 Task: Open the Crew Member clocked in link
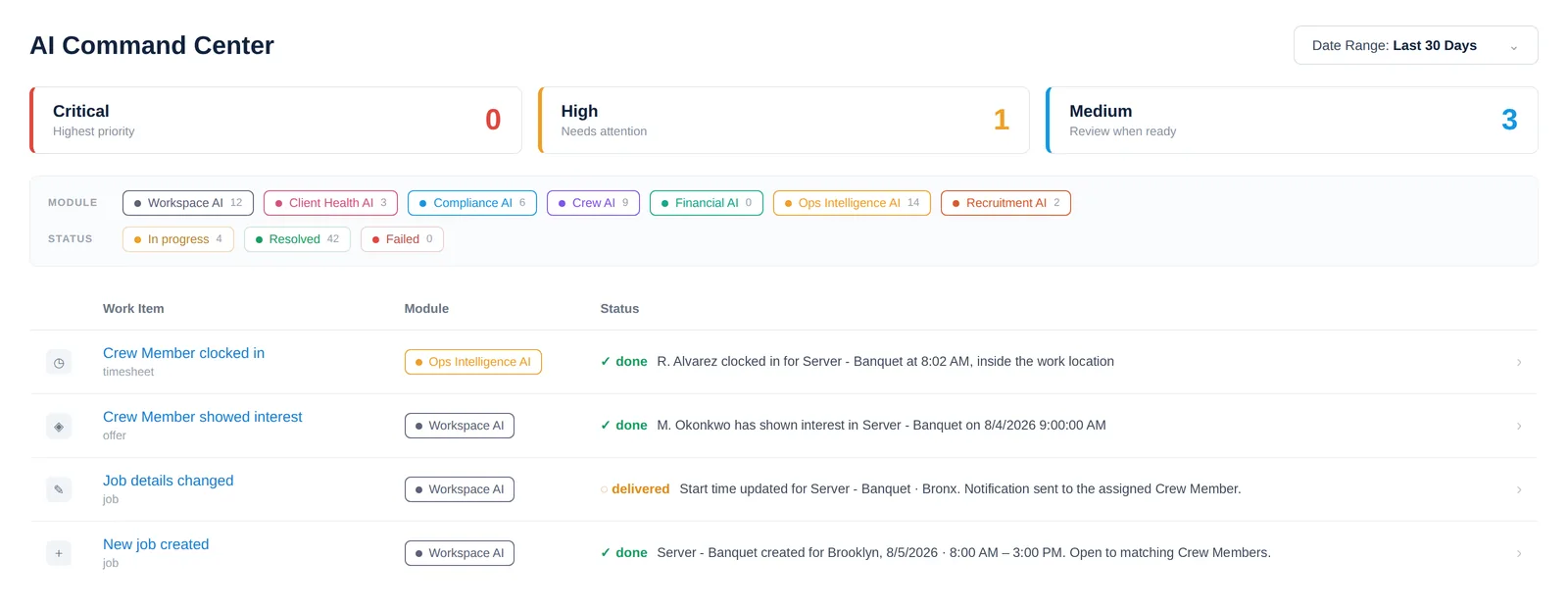(183, 353)
